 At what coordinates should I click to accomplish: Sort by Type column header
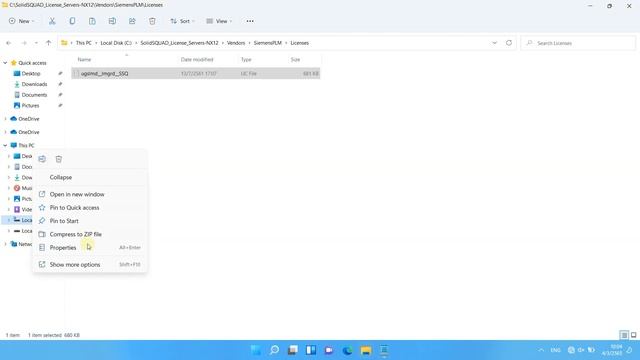246,60
